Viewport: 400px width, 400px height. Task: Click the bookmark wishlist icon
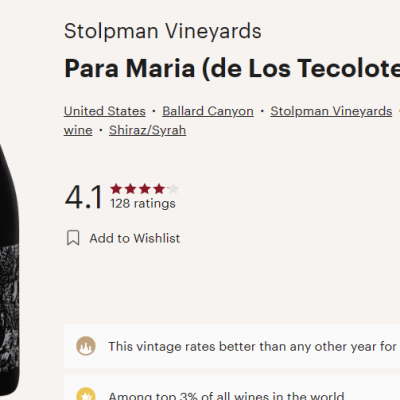[73, 238]
